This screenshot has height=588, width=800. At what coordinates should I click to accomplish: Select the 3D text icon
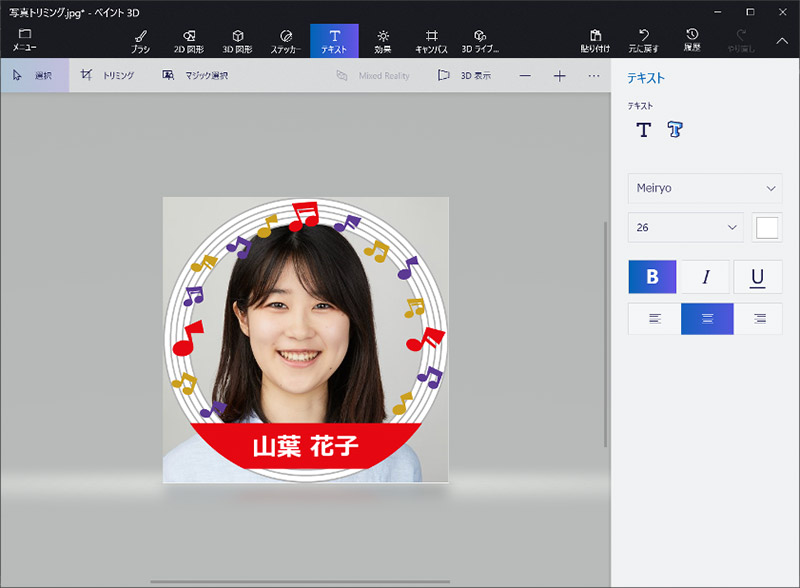click(675, 130)
